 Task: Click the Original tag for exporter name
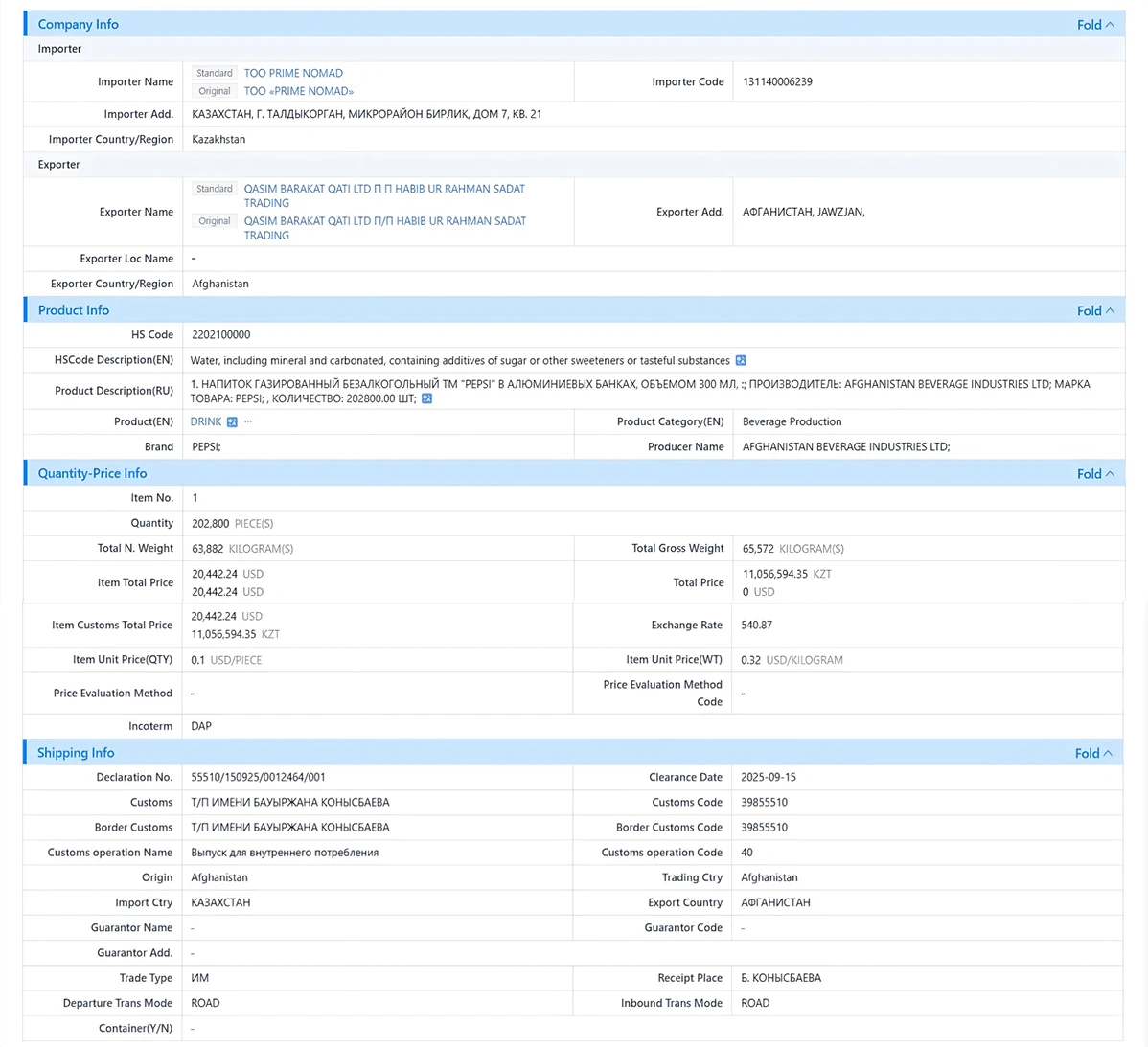pyautogui.click(x=215, y=221)
